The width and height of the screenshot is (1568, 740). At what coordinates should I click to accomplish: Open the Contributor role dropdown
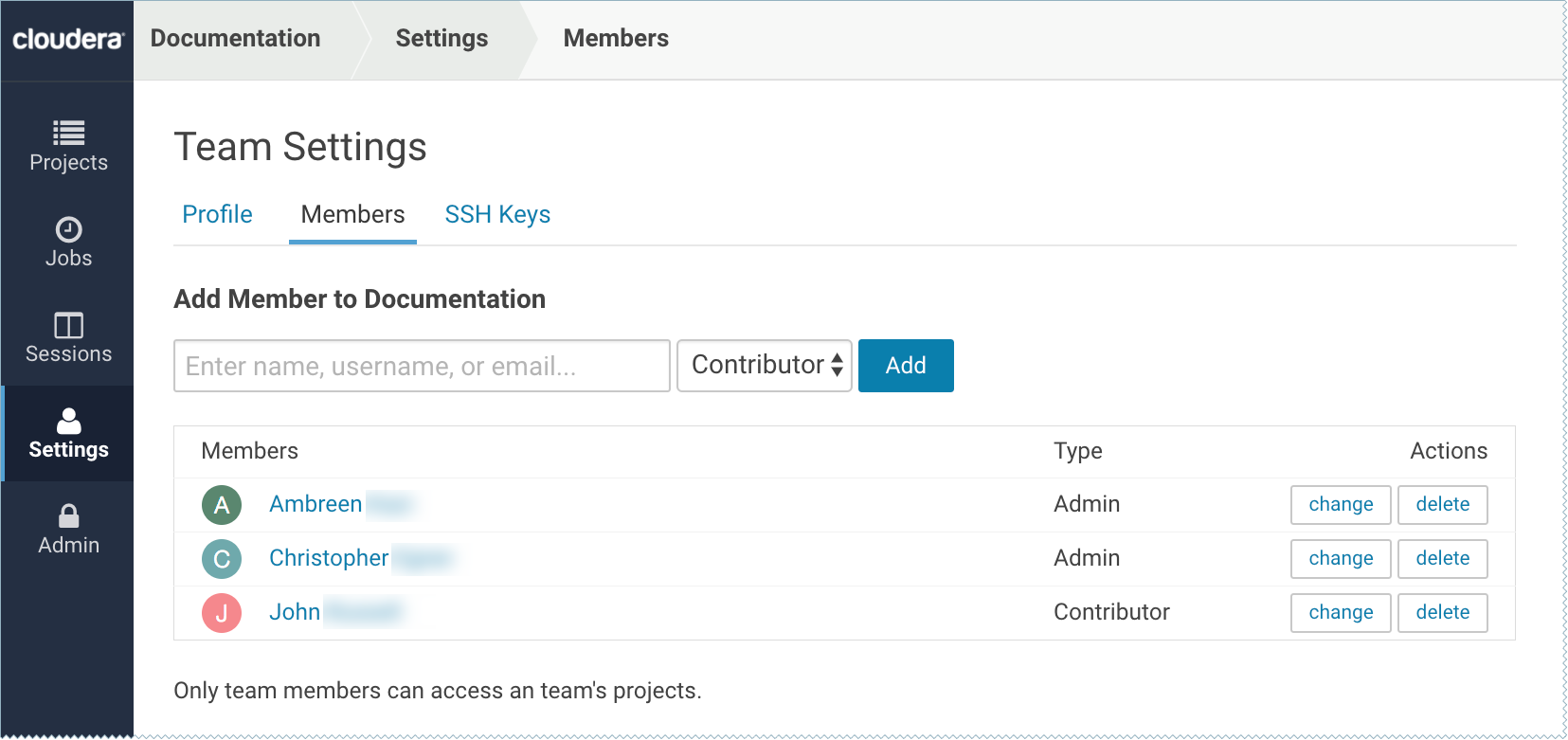[x=765, y=366]
